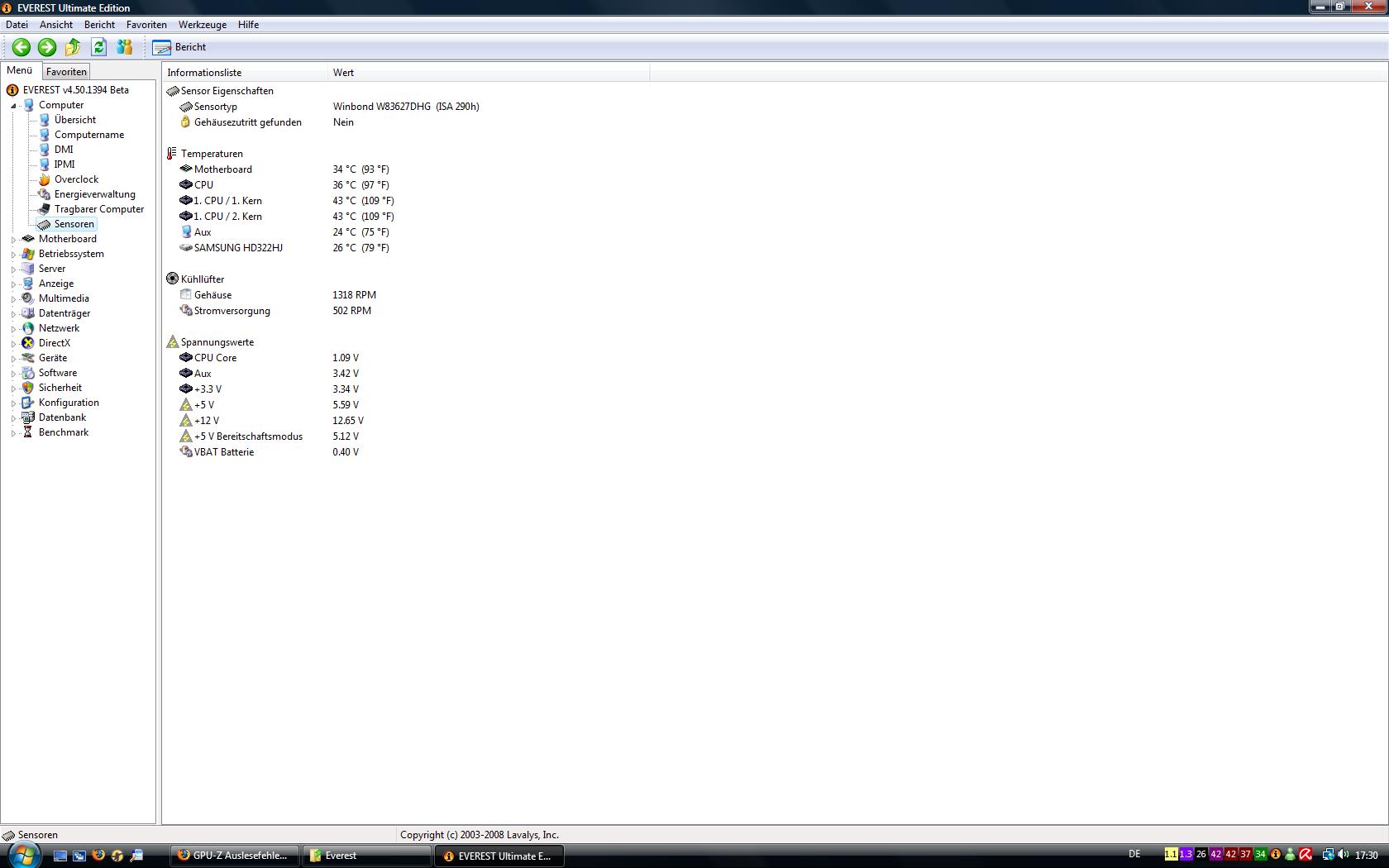The height and width of the screenshot is (868, 1389).
Task: Open the Bericht menu
Action: point(99,25)
